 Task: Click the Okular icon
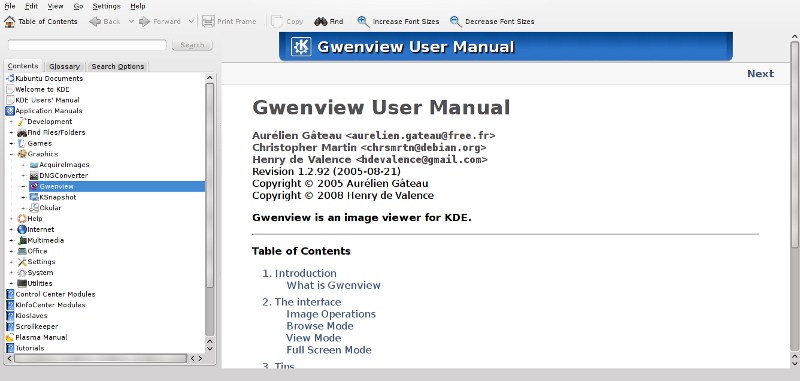click(34, 208)
